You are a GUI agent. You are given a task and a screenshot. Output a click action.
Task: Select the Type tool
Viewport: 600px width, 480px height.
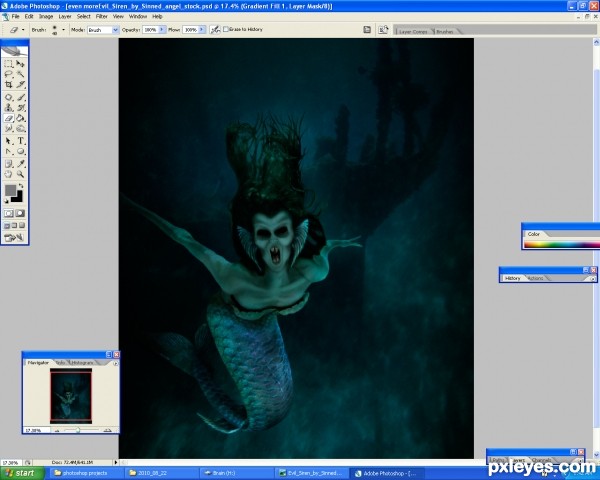pos(20,141)
